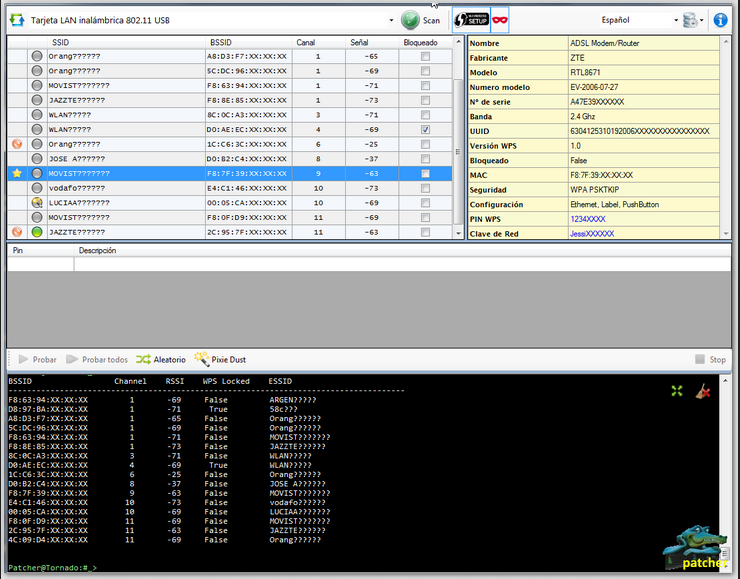This screenshot has height=579, width=740.
Task: Sort by Canal column header
Action: (319, 42)
